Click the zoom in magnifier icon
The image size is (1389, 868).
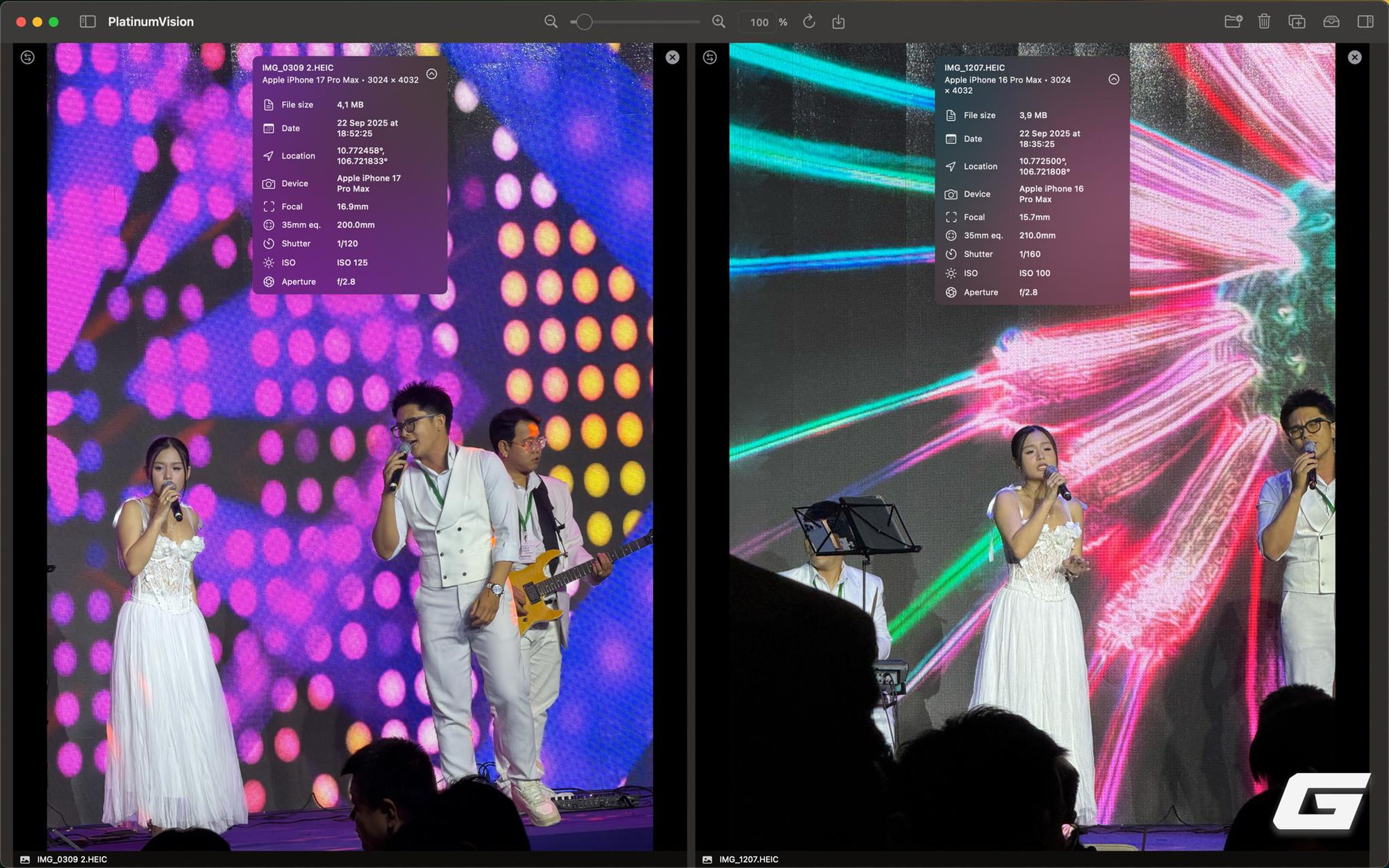coord(719,22)
